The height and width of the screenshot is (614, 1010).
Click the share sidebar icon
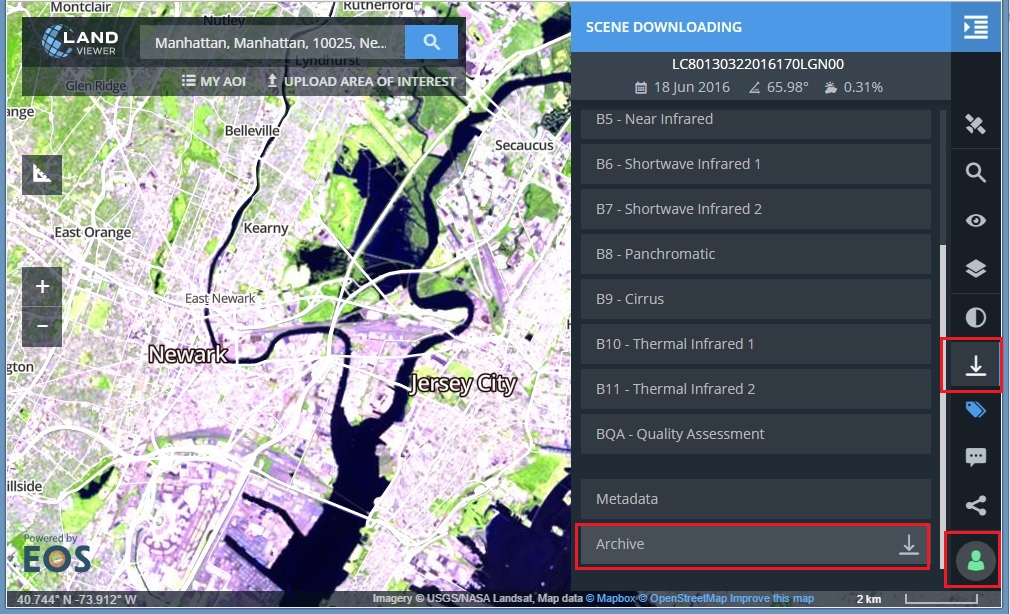point(975,505)
